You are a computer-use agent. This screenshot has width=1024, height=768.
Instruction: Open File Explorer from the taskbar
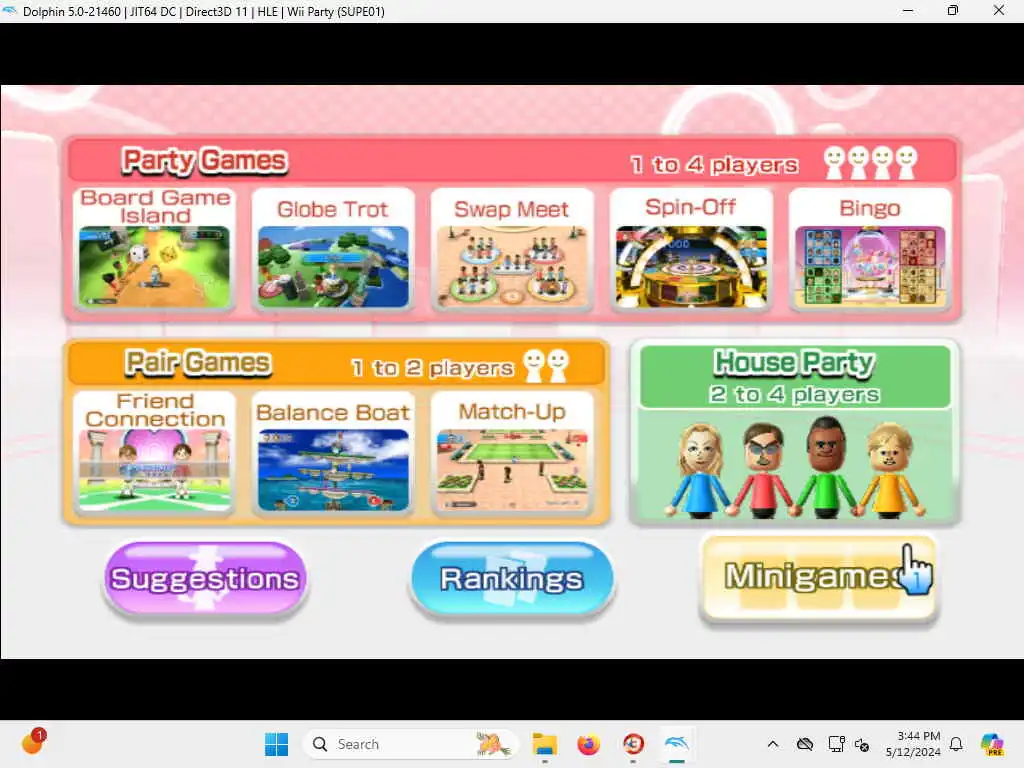(x=545, y=744)
